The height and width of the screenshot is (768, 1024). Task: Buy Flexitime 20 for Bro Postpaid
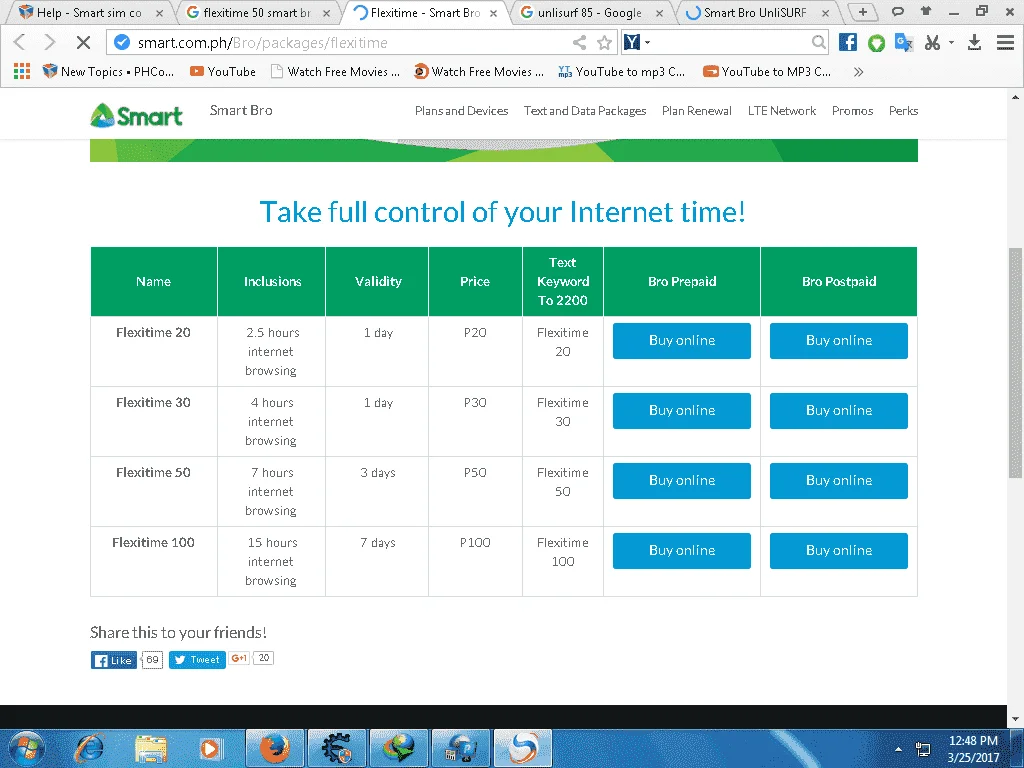point(839,340)
